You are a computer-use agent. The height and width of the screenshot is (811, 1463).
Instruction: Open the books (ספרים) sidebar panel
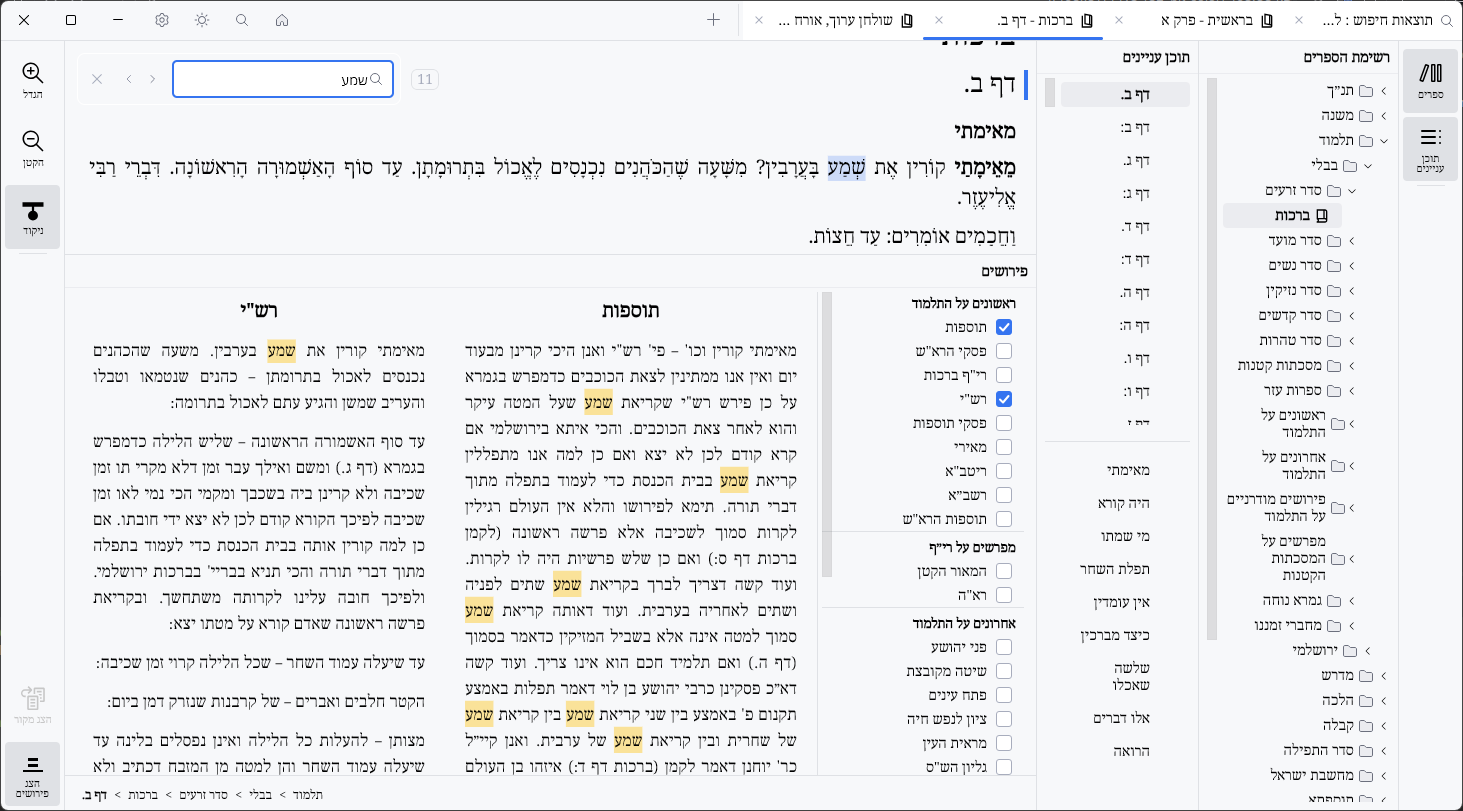[x=1431, y=80]
